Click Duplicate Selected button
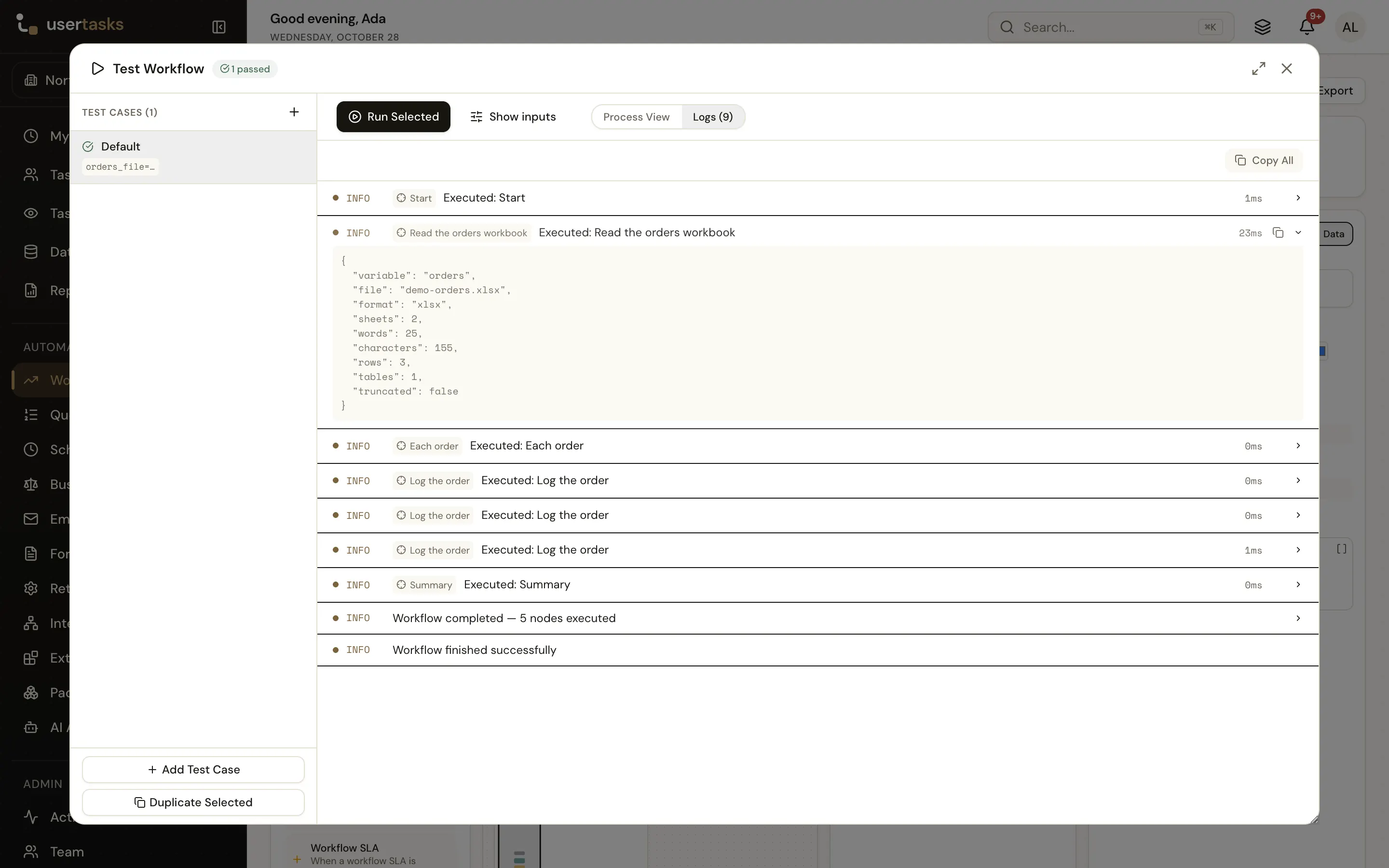This screenshot has height=868, width=1389. 193,802
